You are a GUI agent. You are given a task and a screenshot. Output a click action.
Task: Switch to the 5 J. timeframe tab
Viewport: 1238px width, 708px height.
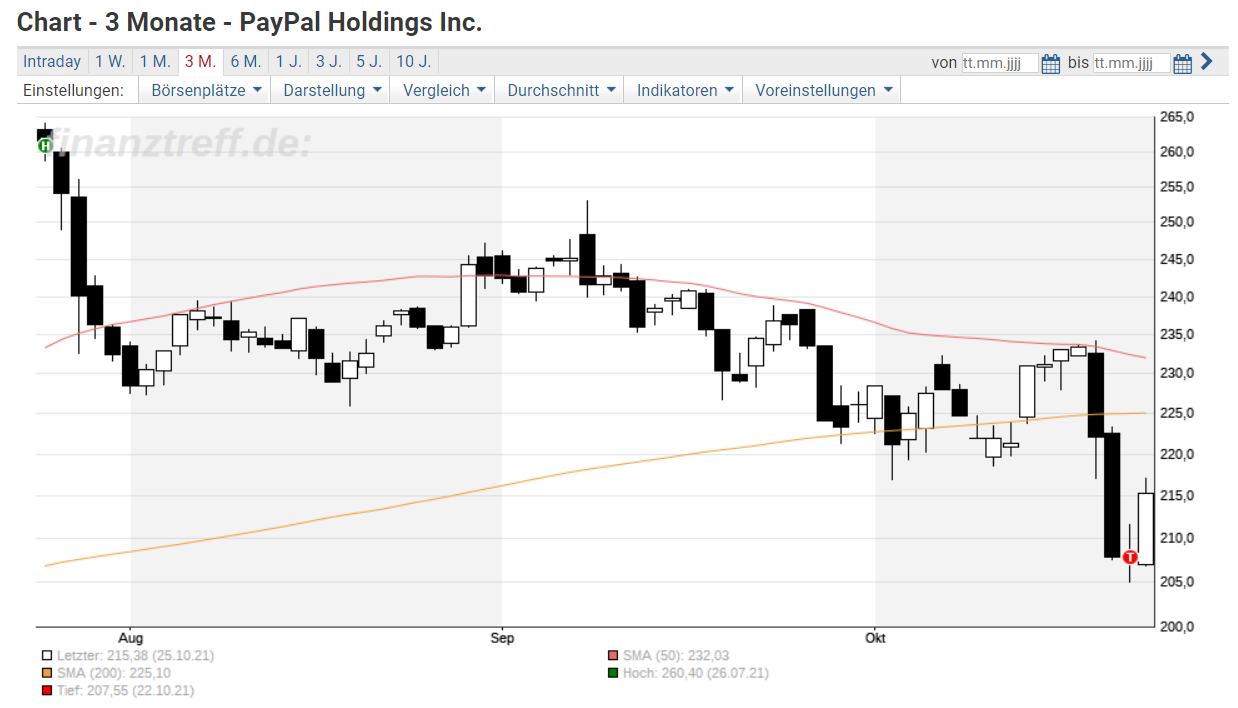click(x=369, y=61)
